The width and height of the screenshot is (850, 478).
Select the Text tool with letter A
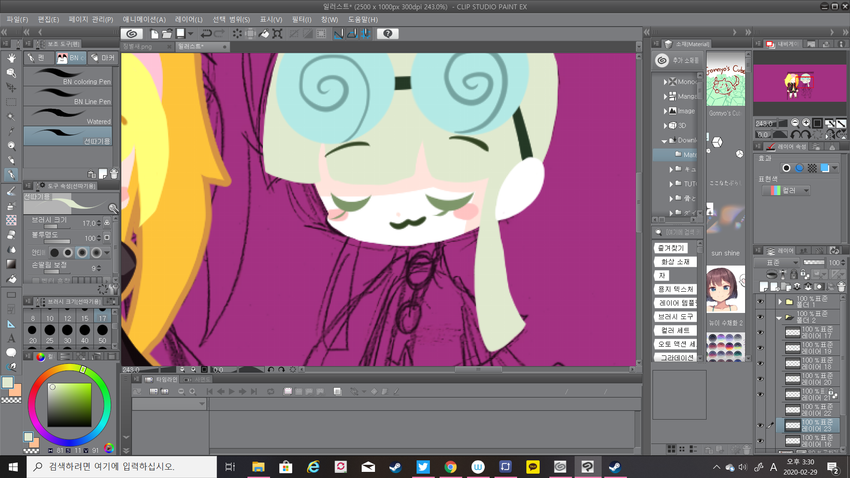11,338
